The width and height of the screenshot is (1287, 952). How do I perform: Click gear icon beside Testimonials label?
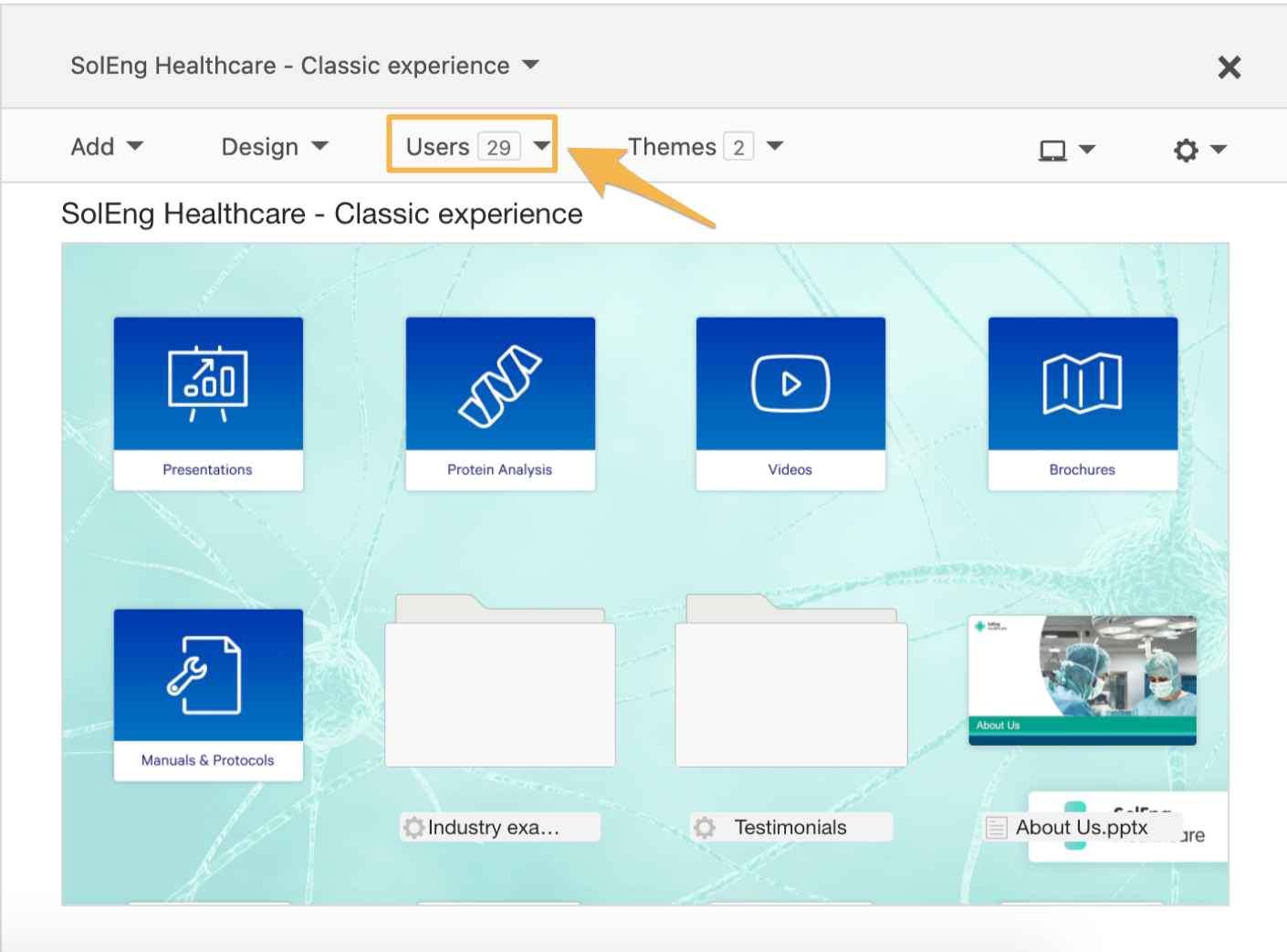point(705,828)
